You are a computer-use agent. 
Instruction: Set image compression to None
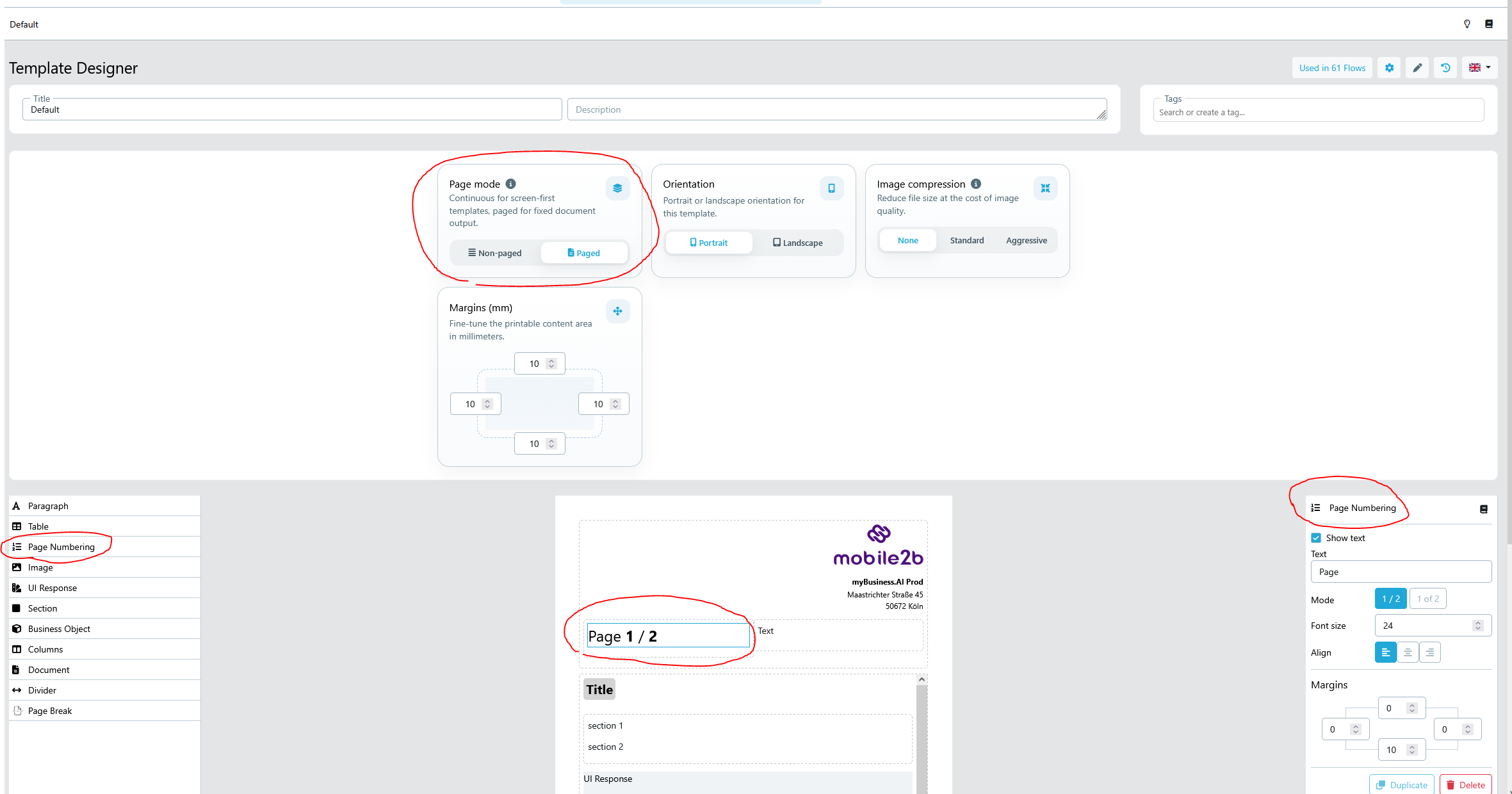(908, 240)
